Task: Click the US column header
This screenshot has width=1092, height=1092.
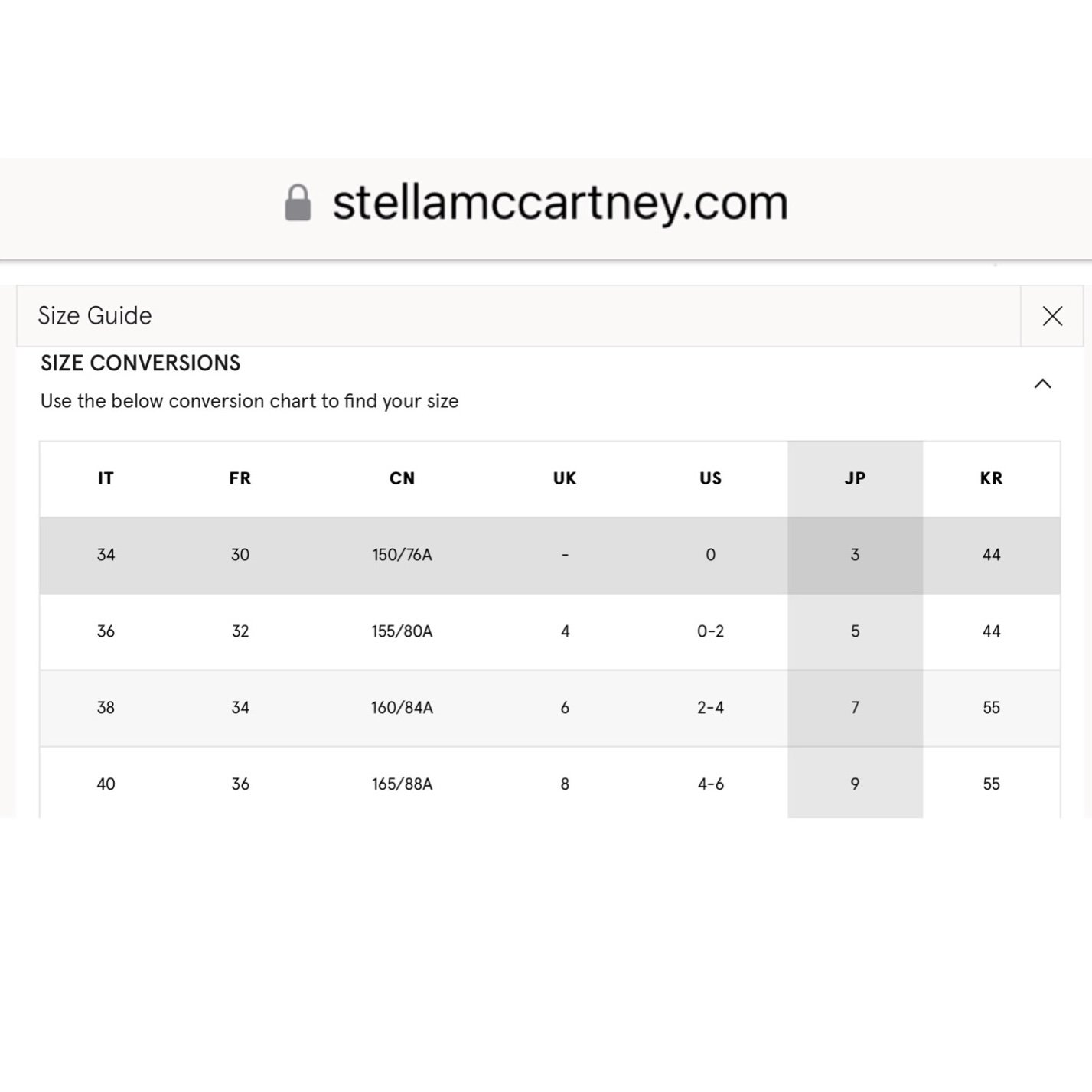Action: point(710,478)
